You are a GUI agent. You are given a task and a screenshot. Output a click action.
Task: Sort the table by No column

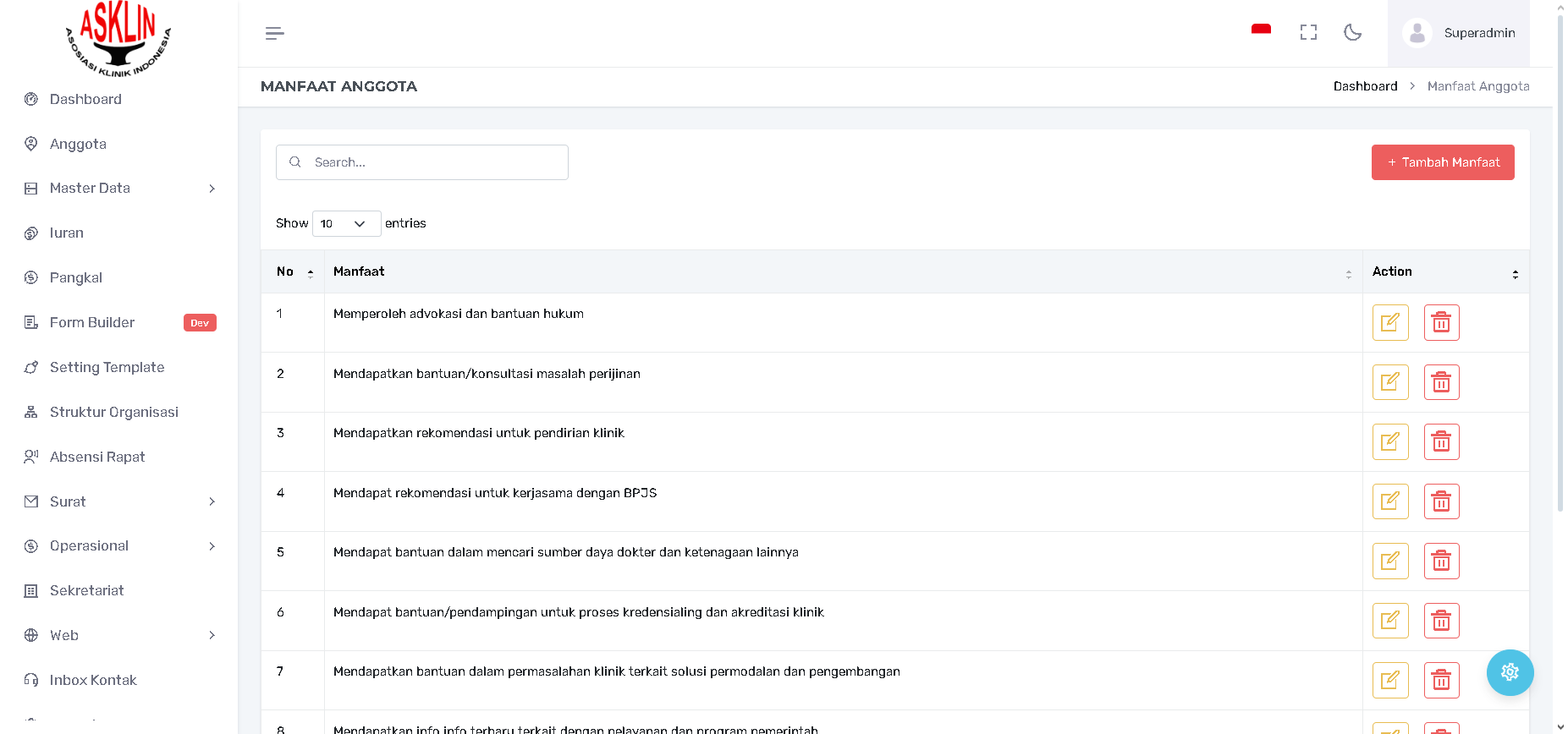(293, 271)
